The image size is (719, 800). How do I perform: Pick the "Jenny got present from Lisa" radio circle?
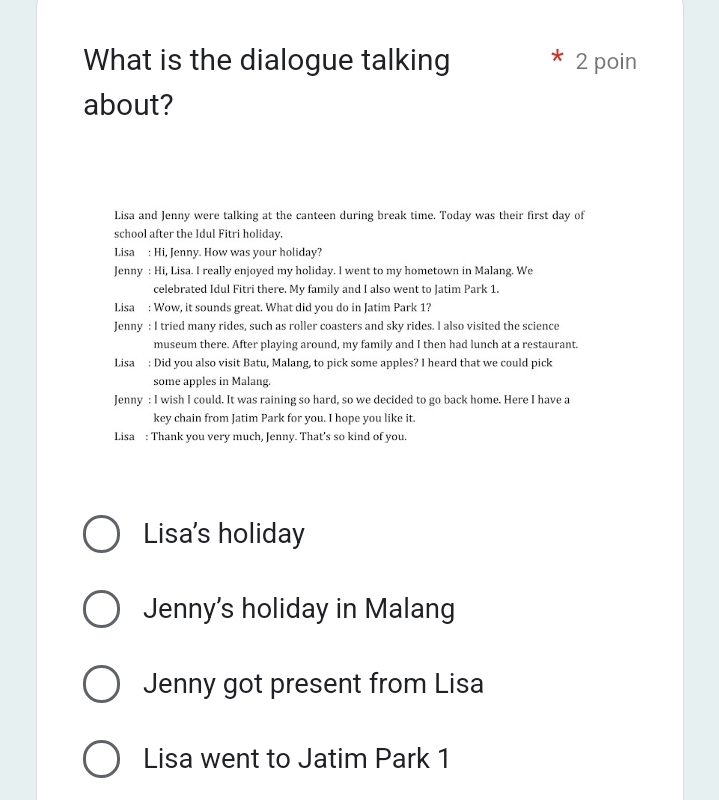tap(102, 684)
